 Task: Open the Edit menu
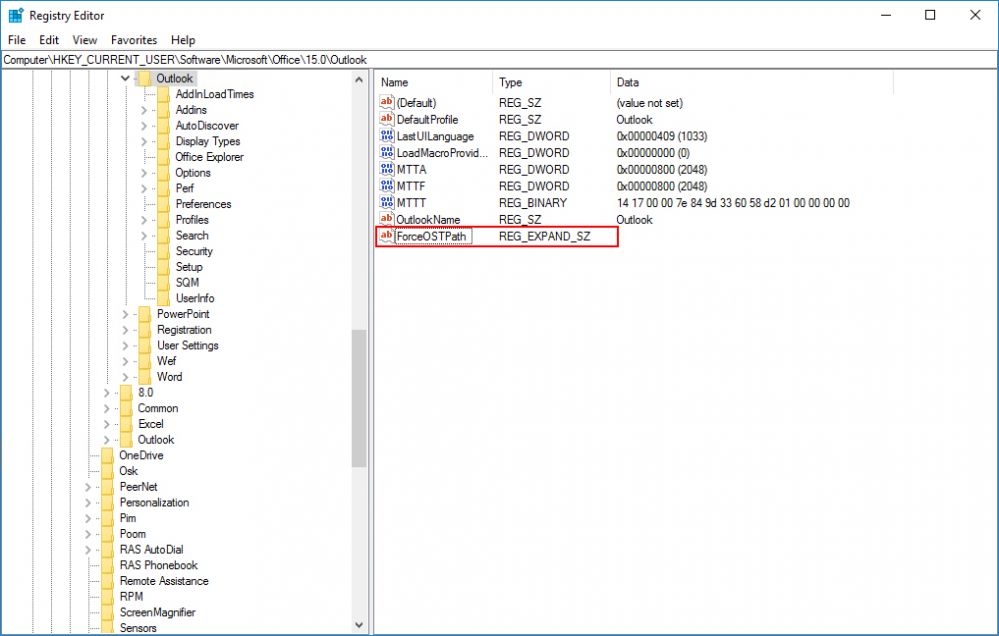pos(49,40)
